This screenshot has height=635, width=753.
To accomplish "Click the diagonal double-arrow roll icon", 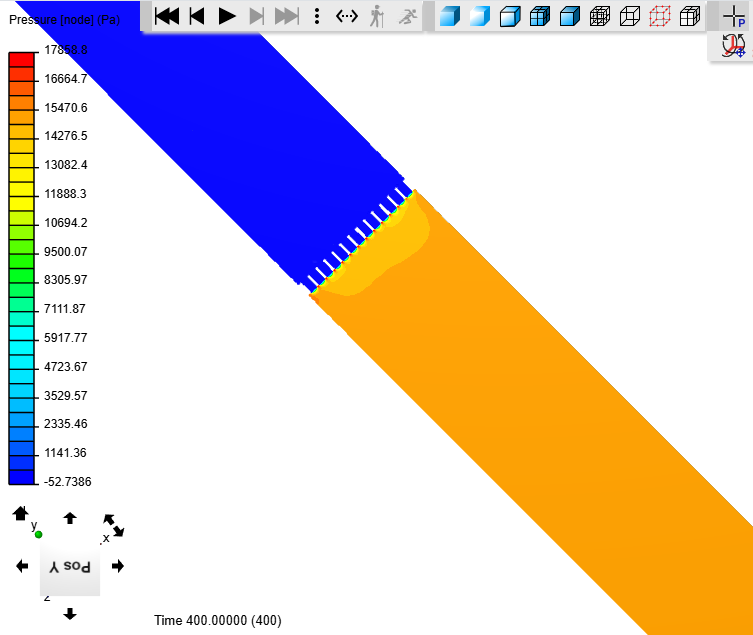I will pos(114,525).
